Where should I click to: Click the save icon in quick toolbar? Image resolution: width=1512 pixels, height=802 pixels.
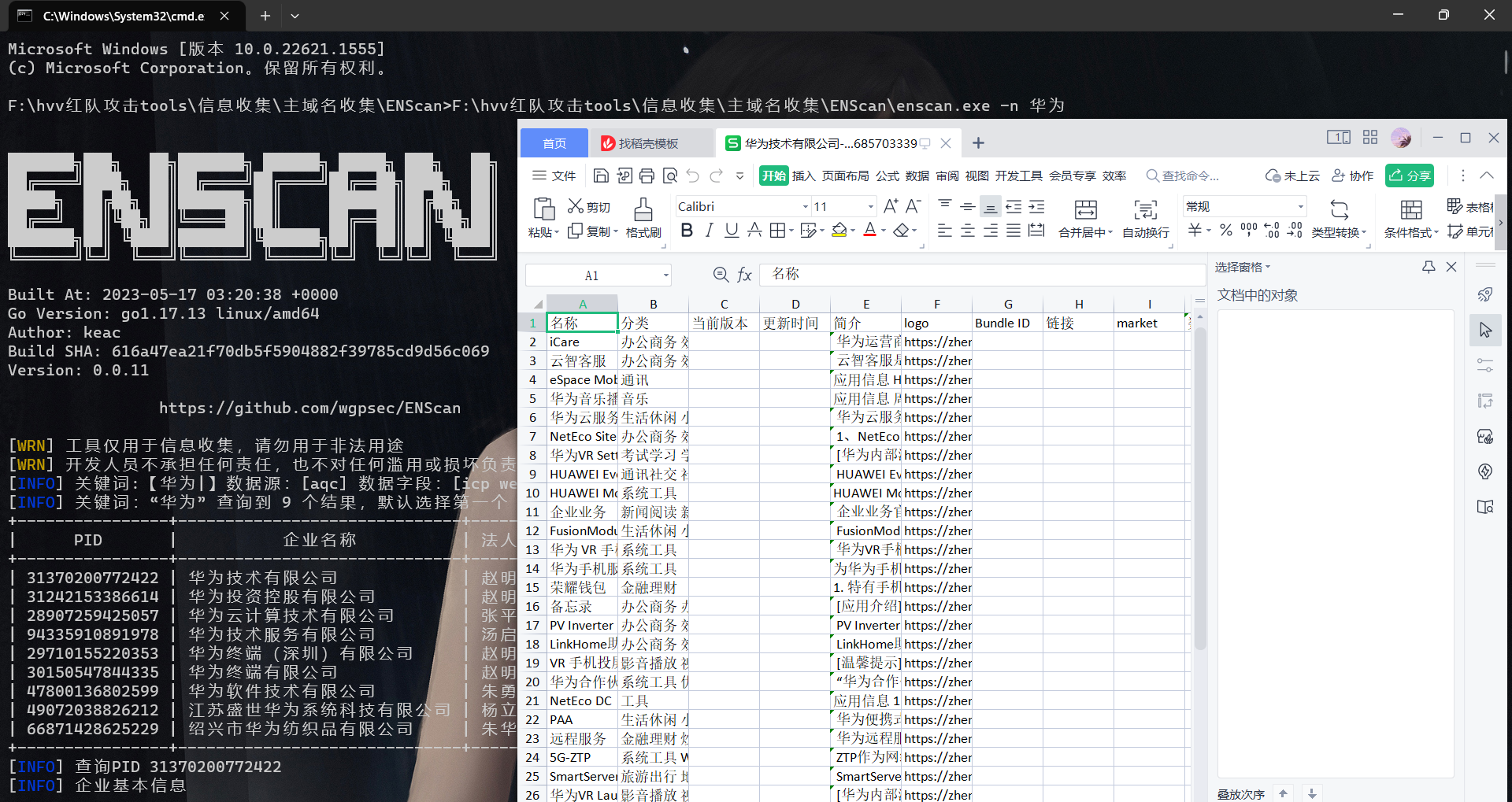(601, 176)
